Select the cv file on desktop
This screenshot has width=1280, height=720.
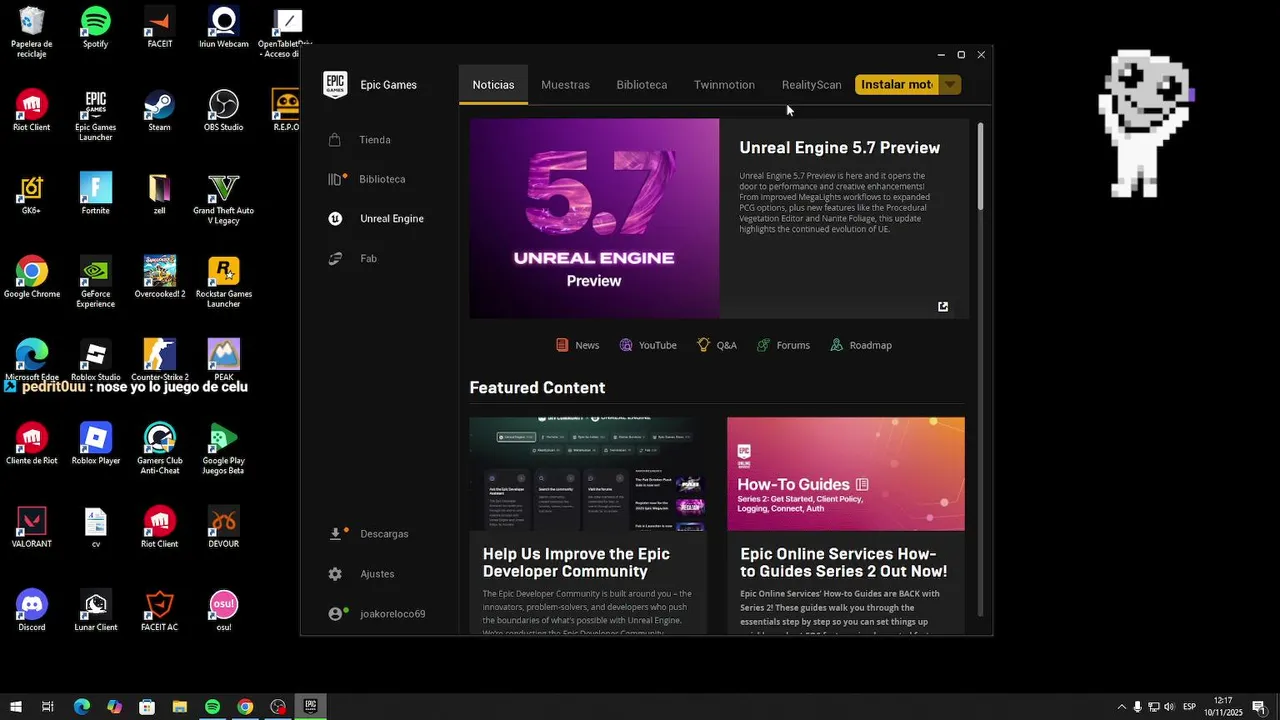95,527
